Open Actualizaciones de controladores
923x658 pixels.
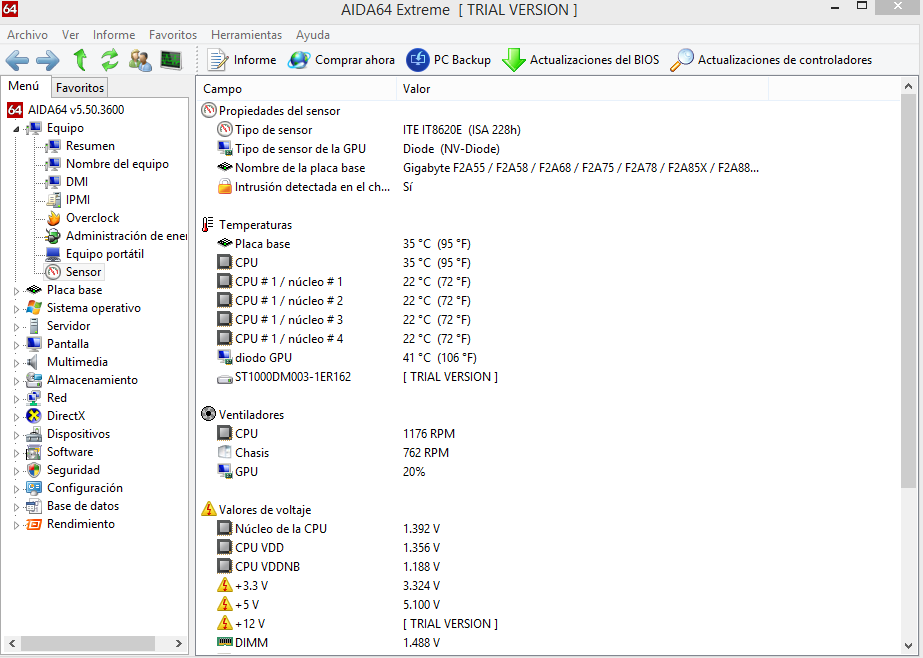(771, 60)
